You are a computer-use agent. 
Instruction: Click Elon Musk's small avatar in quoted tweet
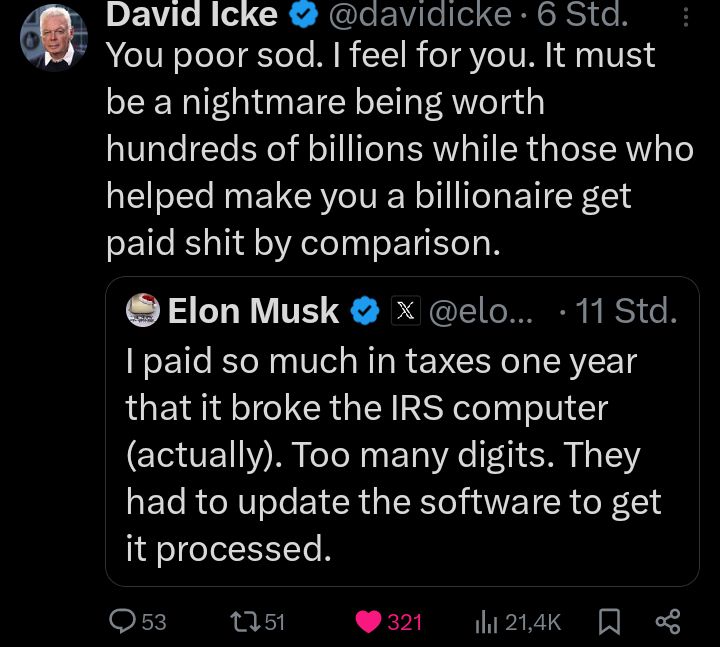coord(143,311)
